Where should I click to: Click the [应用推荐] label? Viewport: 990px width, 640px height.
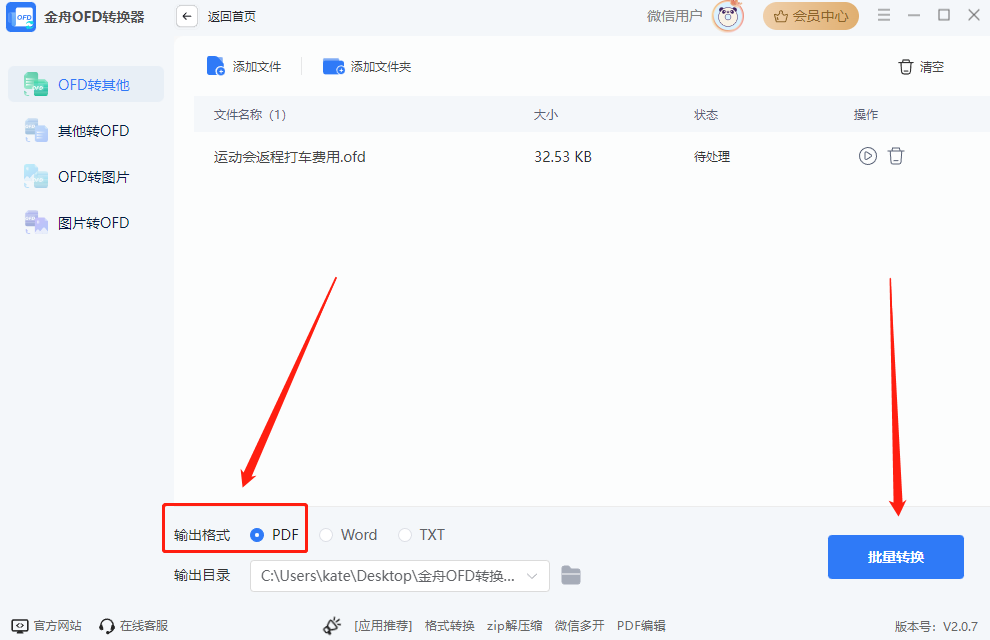tap(383, 625)
